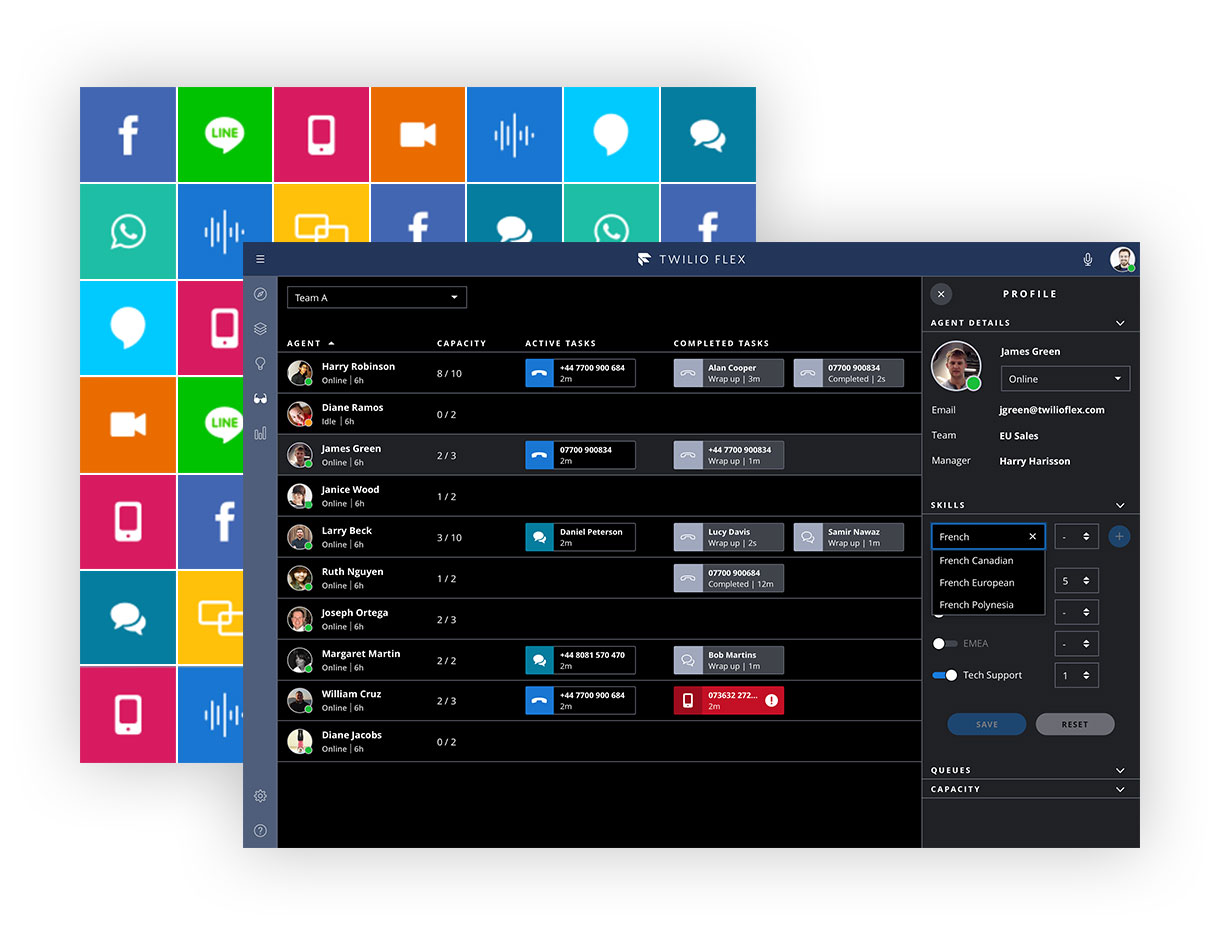
Task: Select the Janice Wood agent row
Action: [599, 496]
